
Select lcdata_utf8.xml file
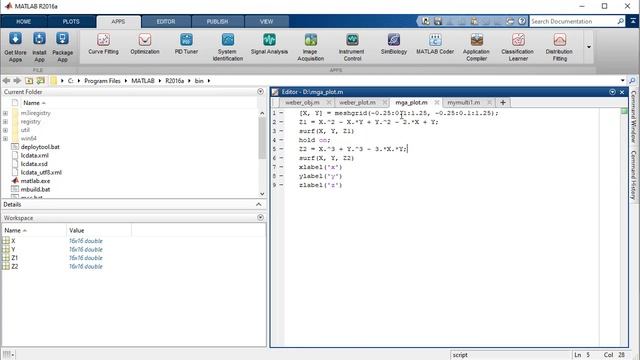point(41,173)
